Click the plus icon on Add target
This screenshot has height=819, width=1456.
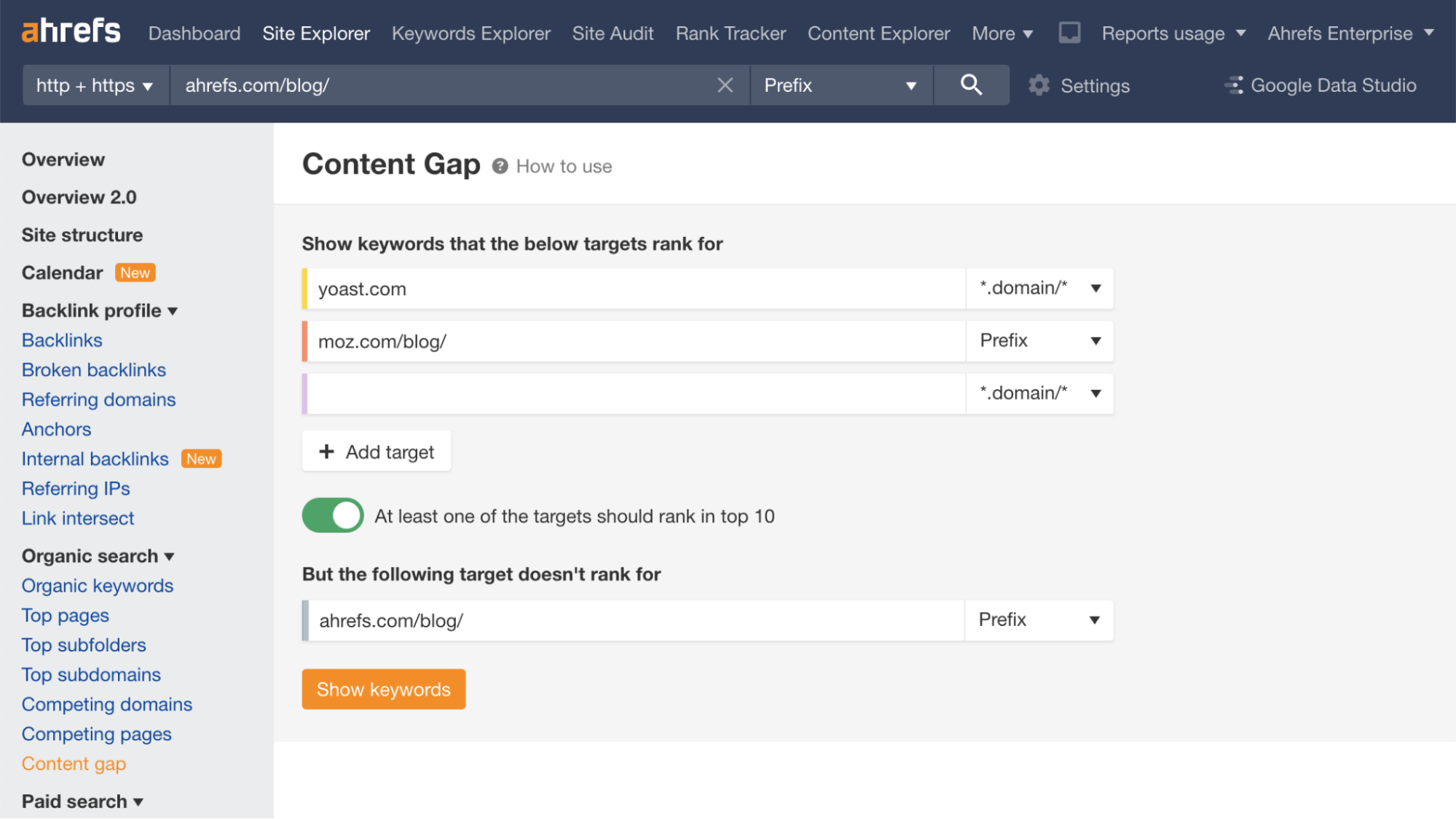(x=326, y=452)
